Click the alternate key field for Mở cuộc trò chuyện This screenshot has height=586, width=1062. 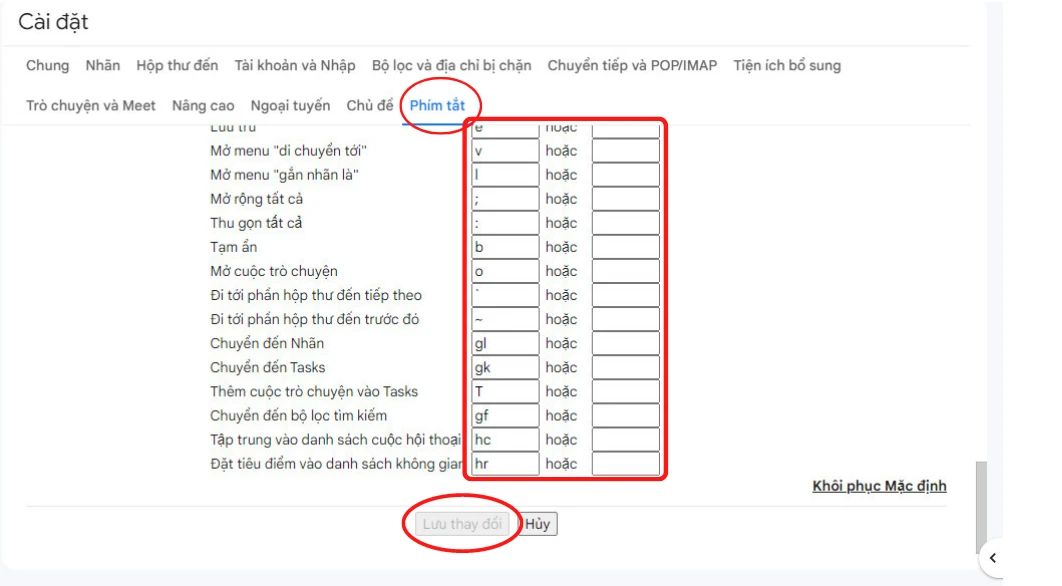click(x=626, y=271)
